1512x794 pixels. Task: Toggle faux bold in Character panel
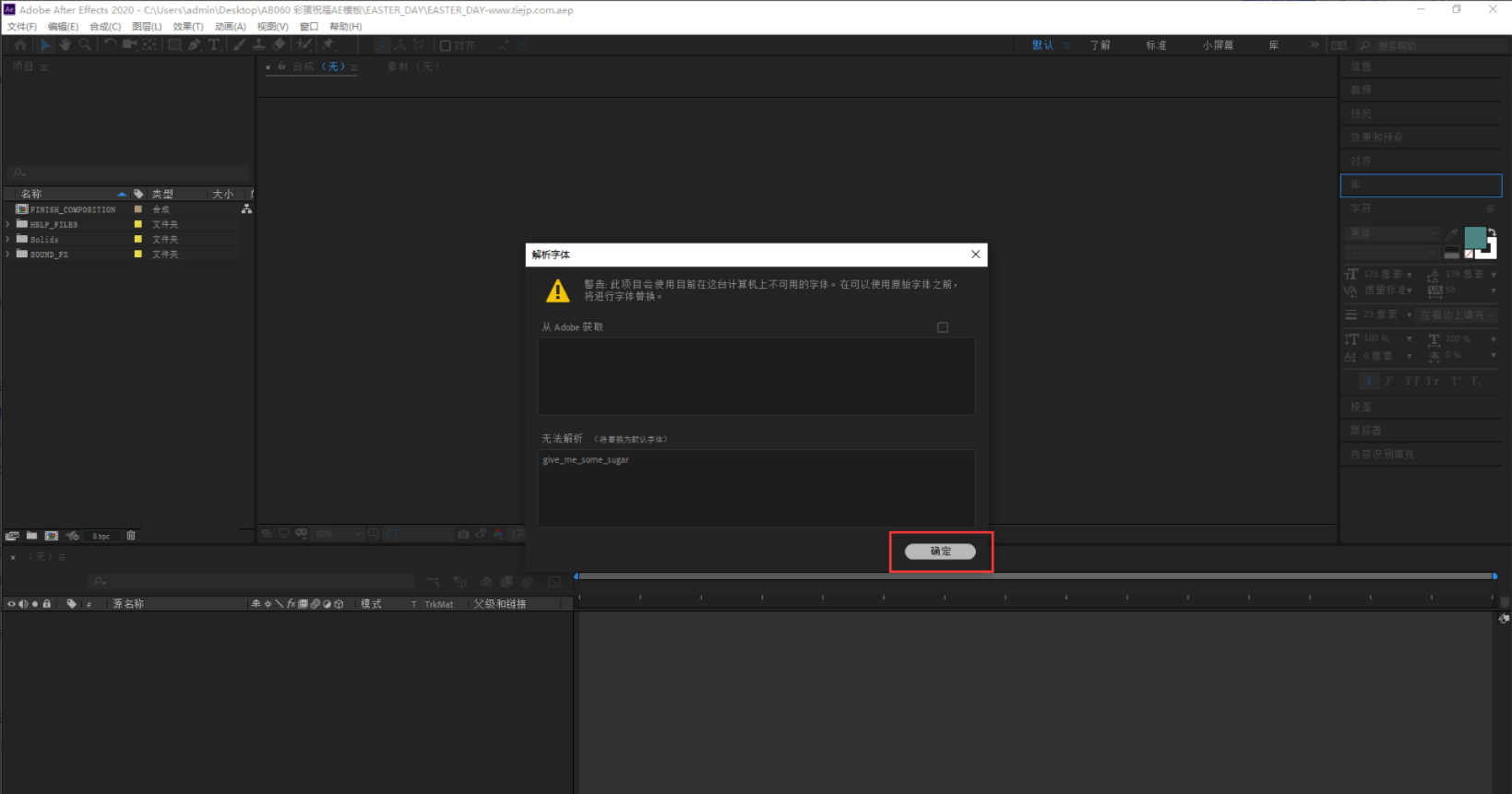(x=1369, y=381)
